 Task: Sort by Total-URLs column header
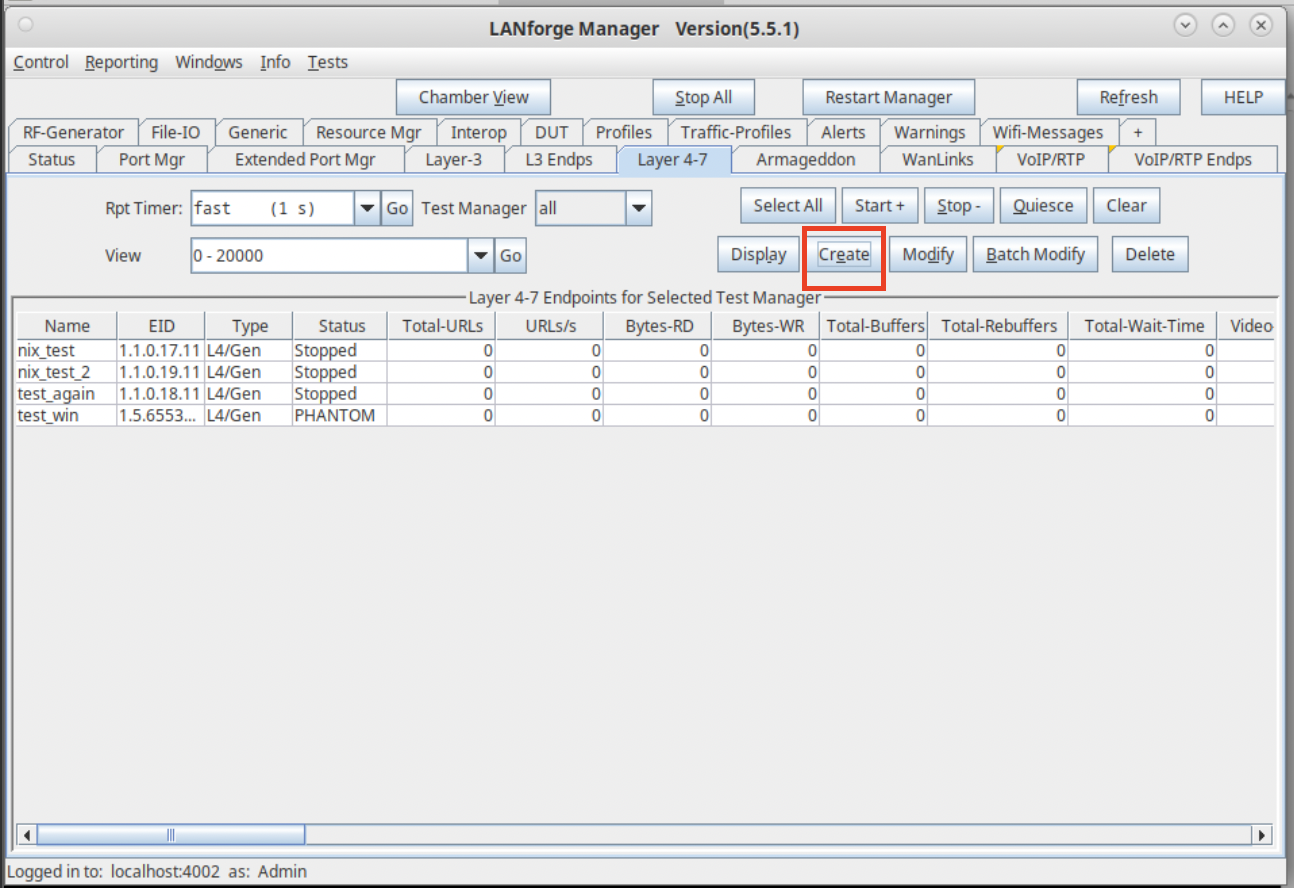(x=442, y=326)
